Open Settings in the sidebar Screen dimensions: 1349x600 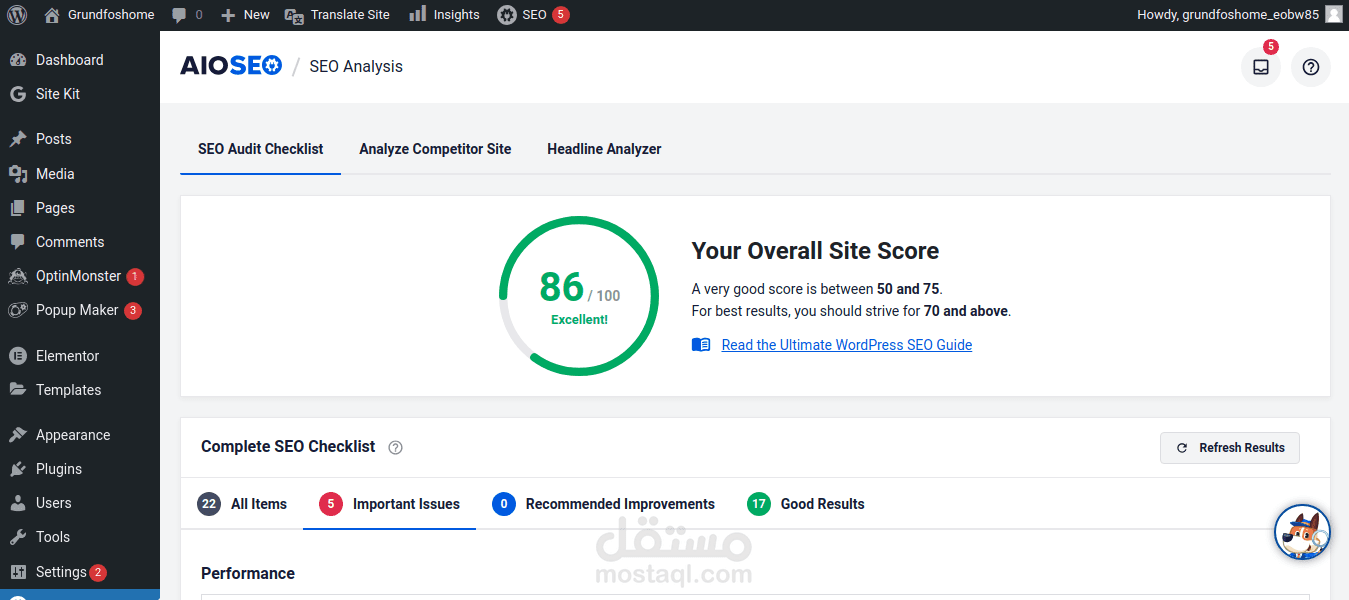(80, 572)
